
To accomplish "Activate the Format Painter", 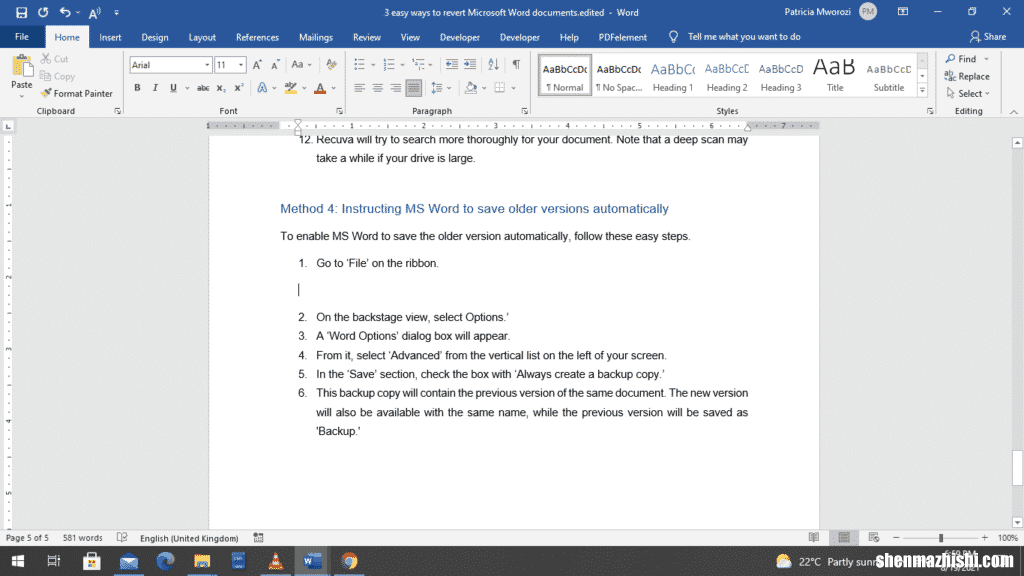I will tap(76, 93).
